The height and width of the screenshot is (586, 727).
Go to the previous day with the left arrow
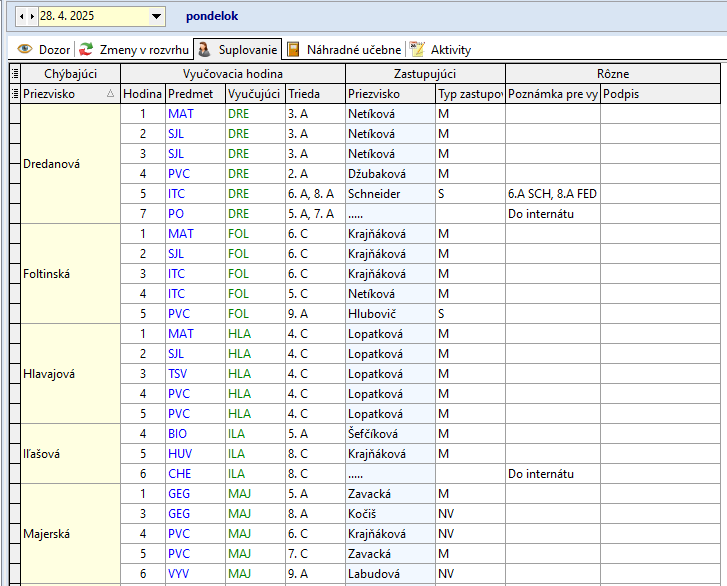pos(21,17)
